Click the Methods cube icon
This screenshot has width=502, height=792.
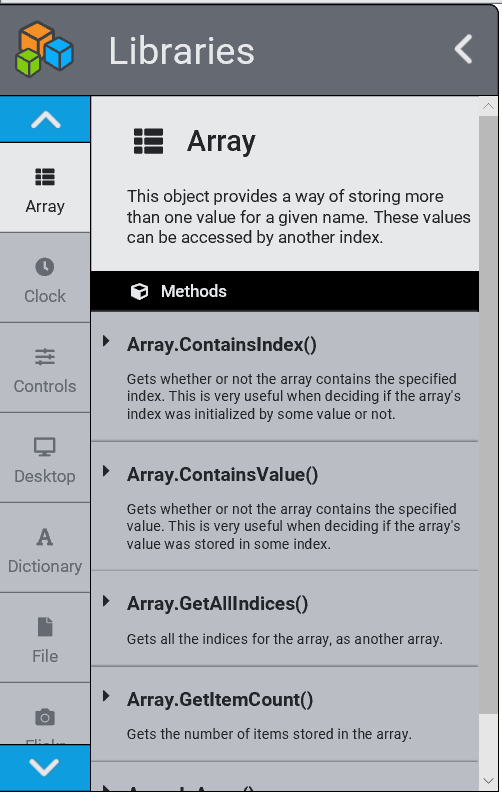pyautogui.click(x=139, y=291)
